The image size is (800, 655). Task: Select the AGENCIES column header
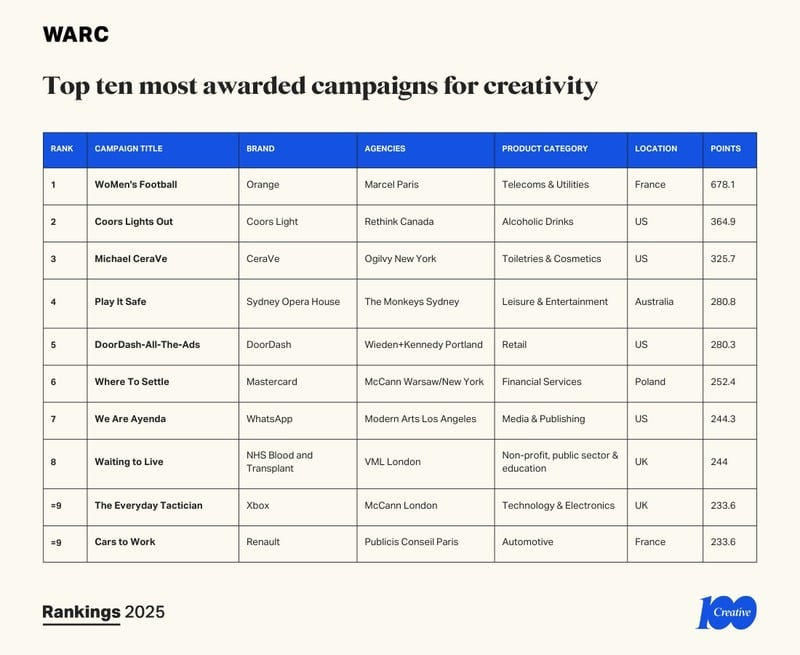(385, 149)
